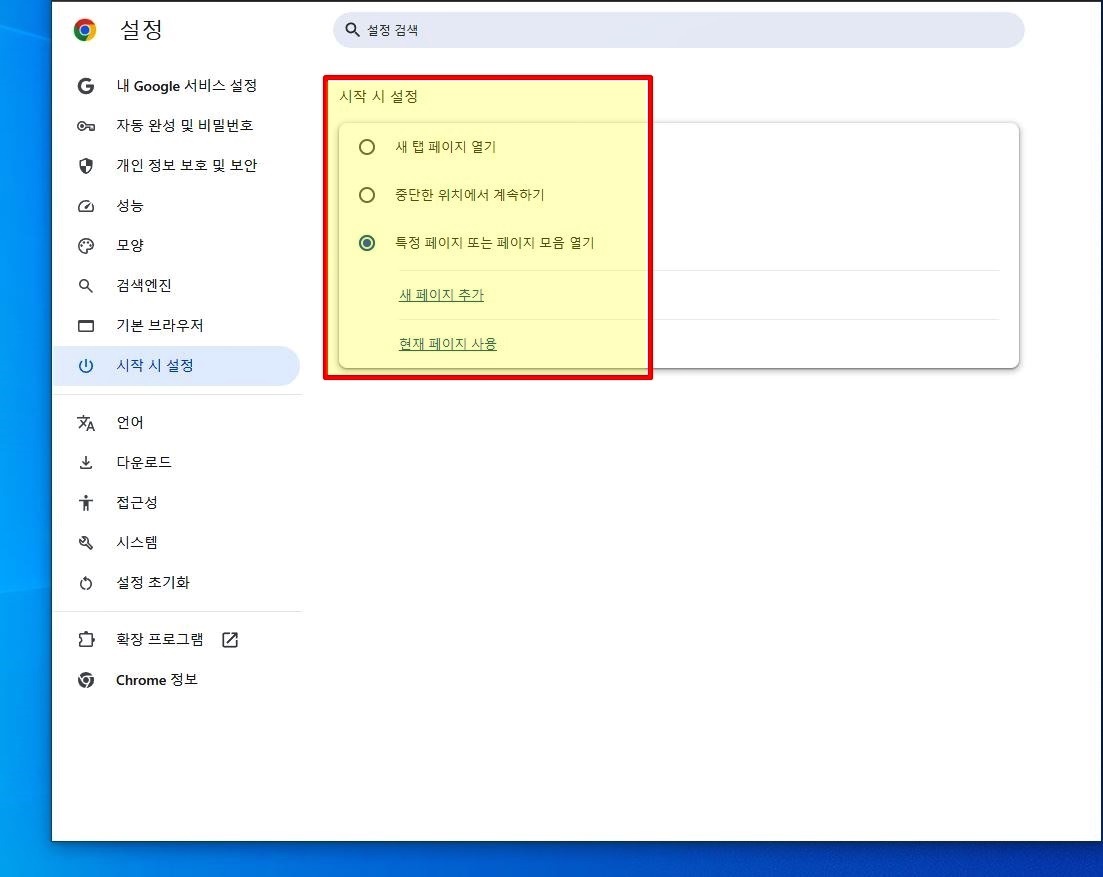This screenshot has height=877, width=1103.
Task: Select 새 탭 페이지 열기 radio button
Action: click(x=366, y=147)
